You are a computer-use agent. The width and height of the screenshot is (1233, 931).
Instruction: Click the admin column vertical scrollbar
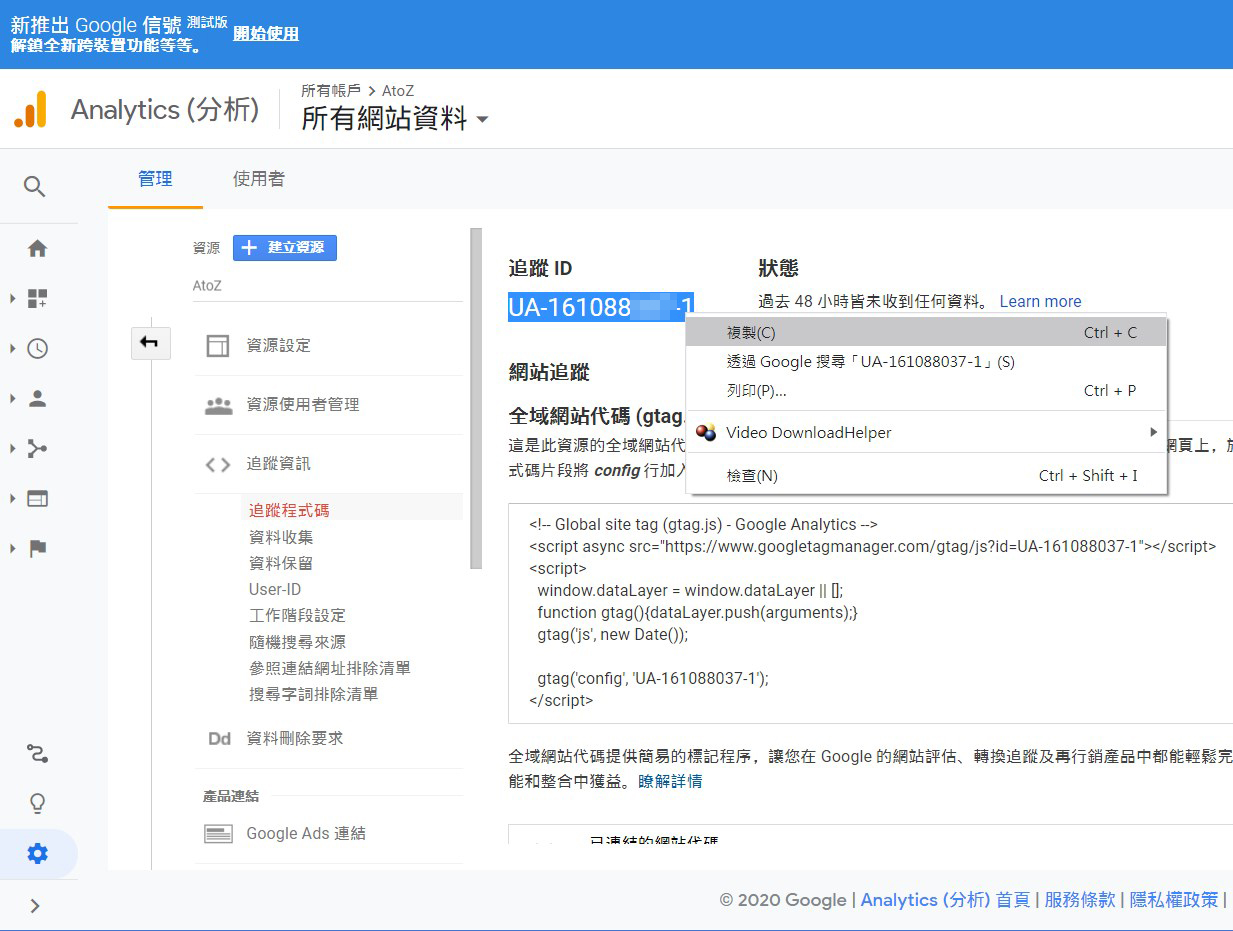pyautogui.click(x=476, y=400)
